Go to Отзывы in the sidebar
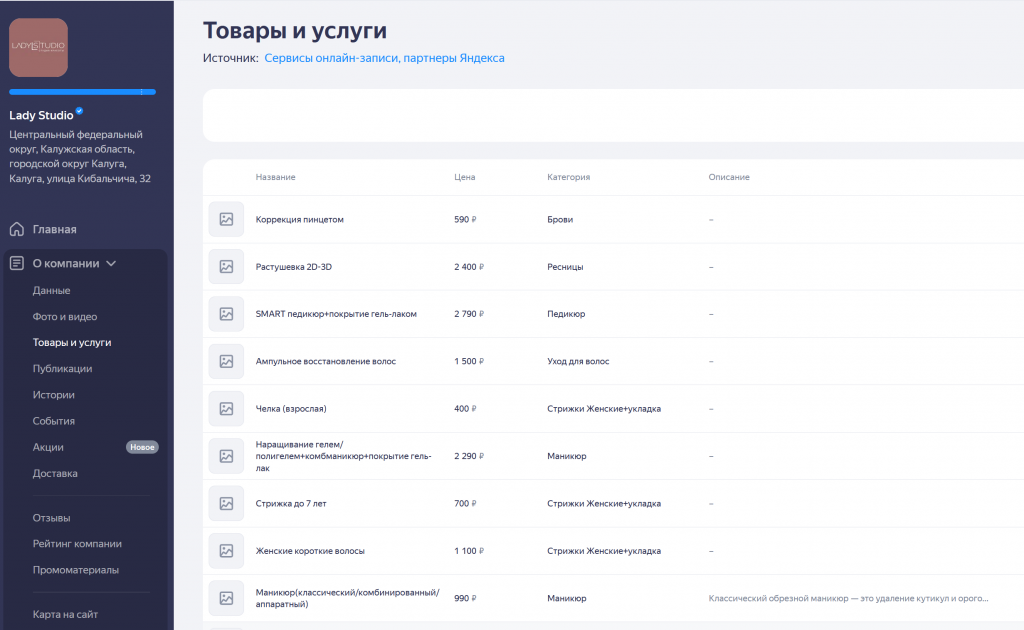The width and height of the screenshot is (1024, 630). 52,518
